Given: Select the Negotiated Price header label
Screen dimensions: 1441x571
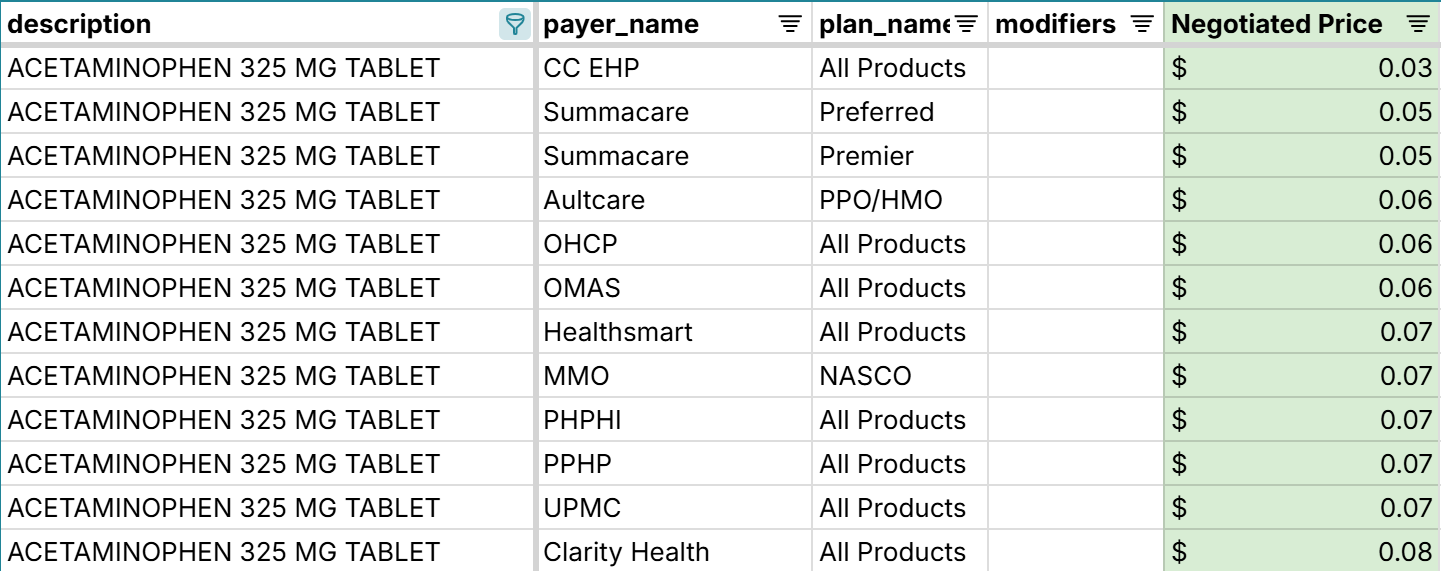Looking at the screenshot, I should (x=1277, y=25).
